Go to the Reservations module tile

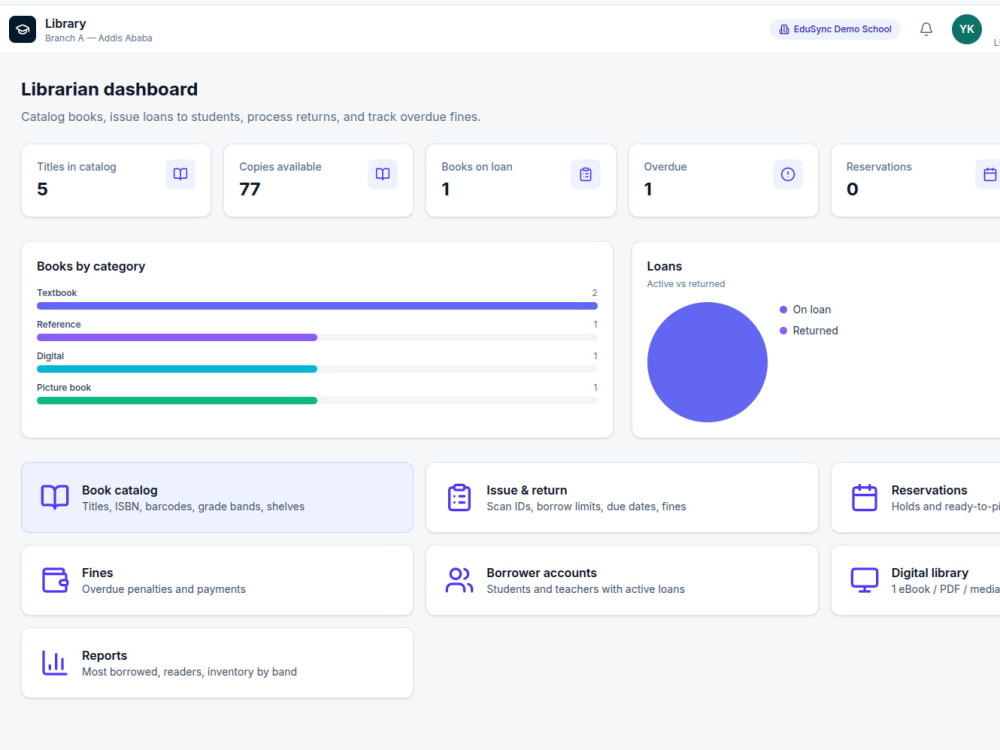click(x=916, y=497)
